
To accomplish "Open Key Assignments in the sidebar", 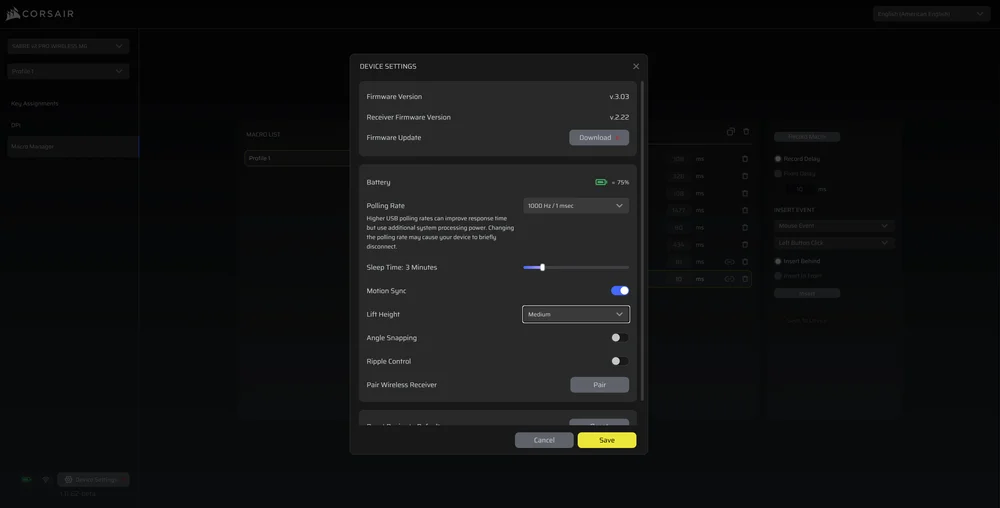I will coord(35,103).
